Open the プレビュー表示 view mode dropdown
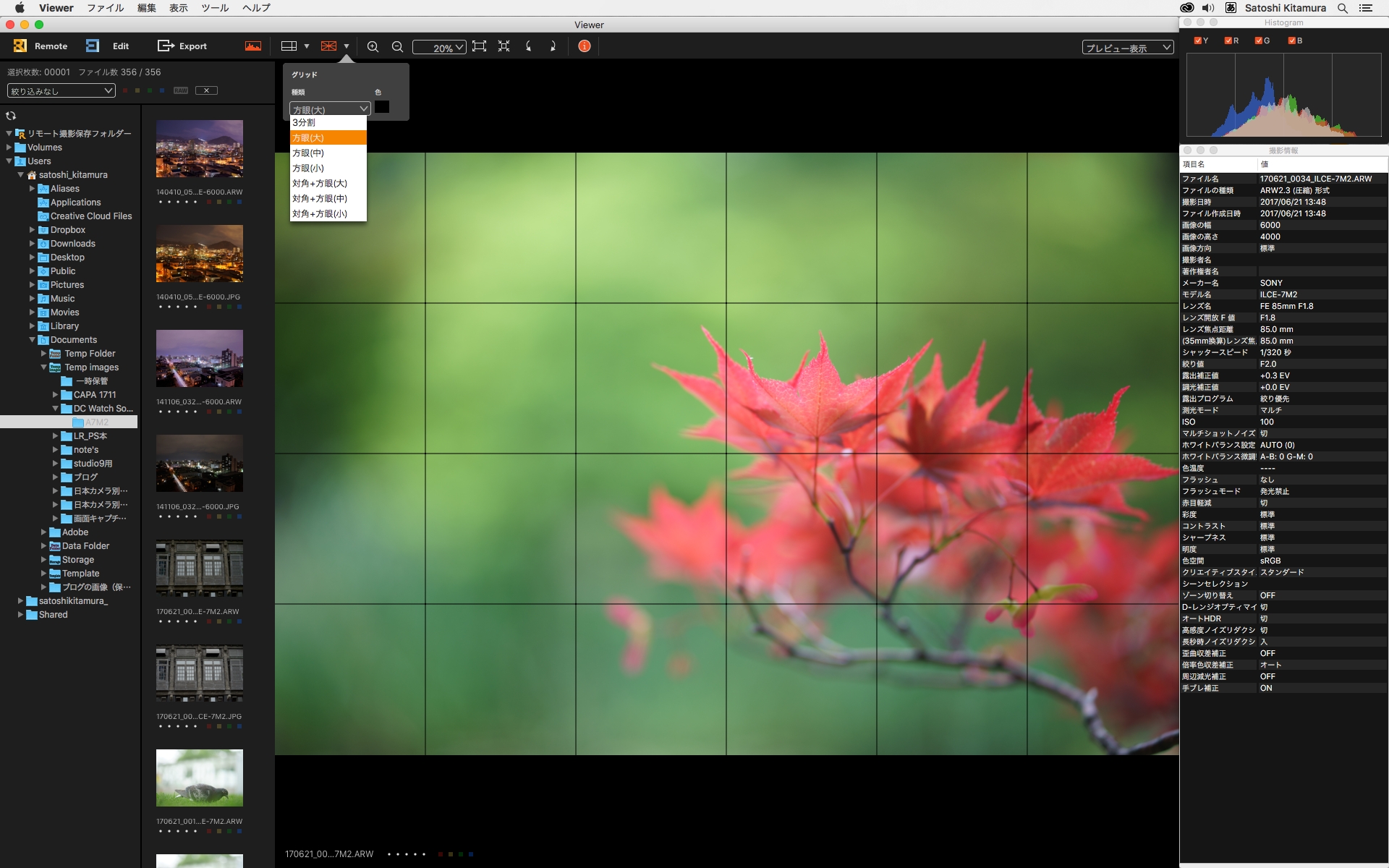 pyautogui.click(x=1127, y=48)
